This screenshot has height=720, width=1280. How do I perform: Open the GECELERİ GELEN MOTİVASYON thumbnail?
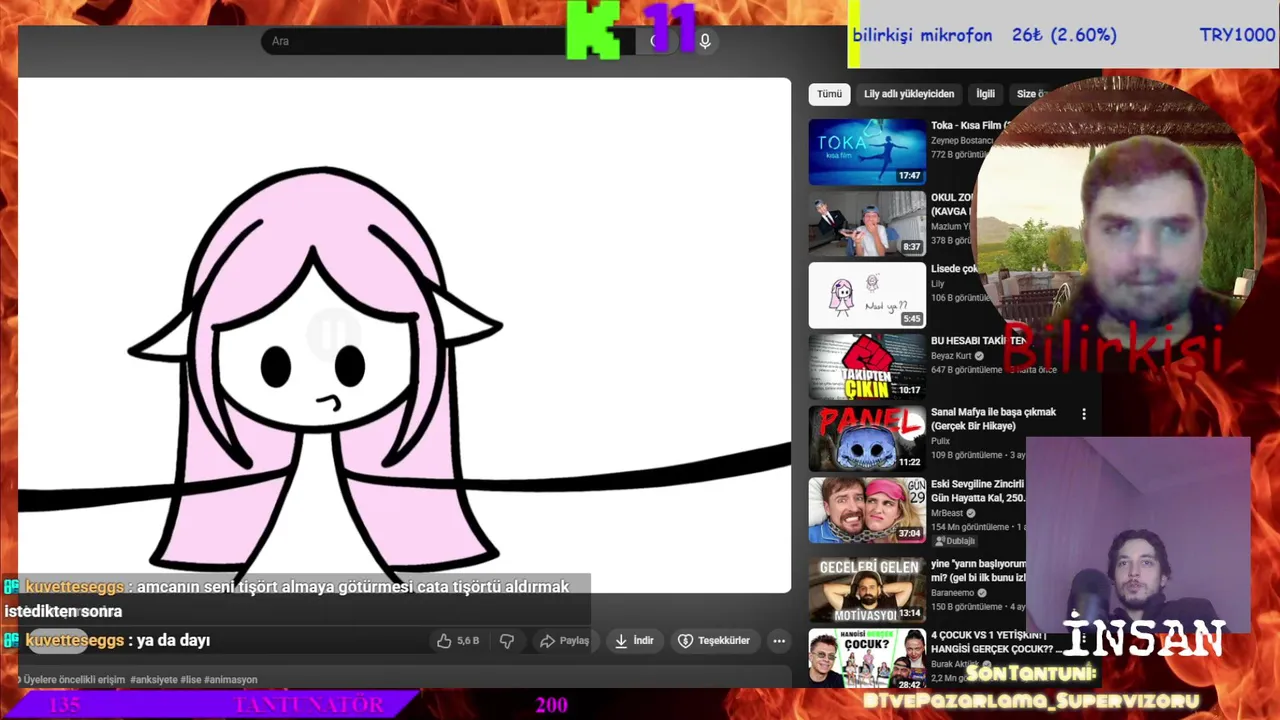pos(867,590)
